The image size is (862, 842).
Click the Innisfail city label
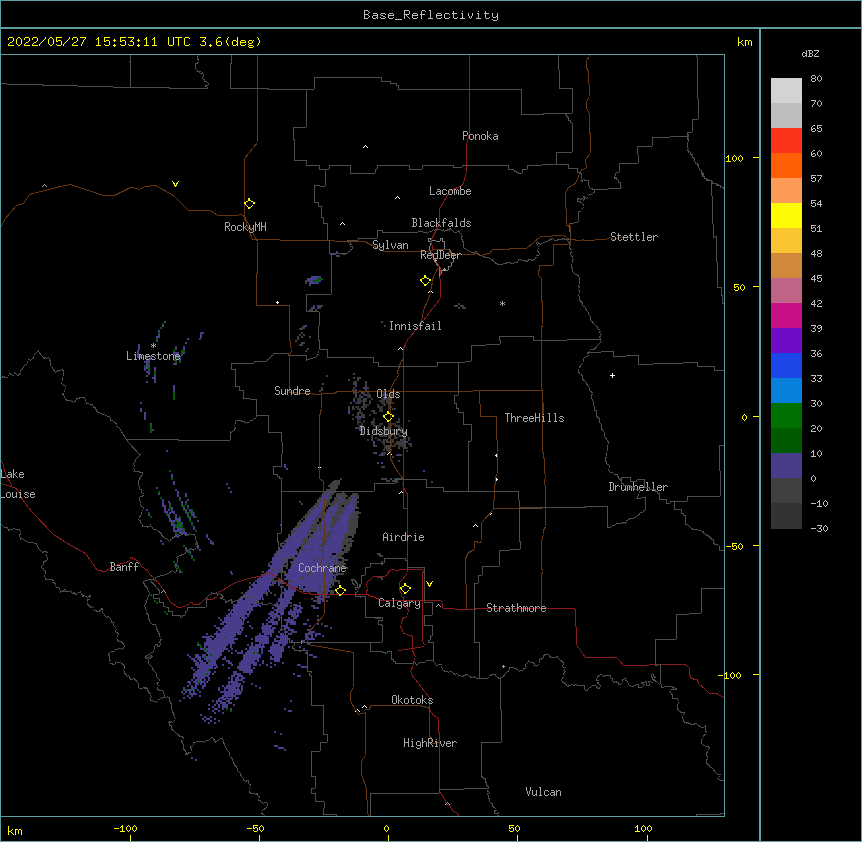click(x=415, y=326)
